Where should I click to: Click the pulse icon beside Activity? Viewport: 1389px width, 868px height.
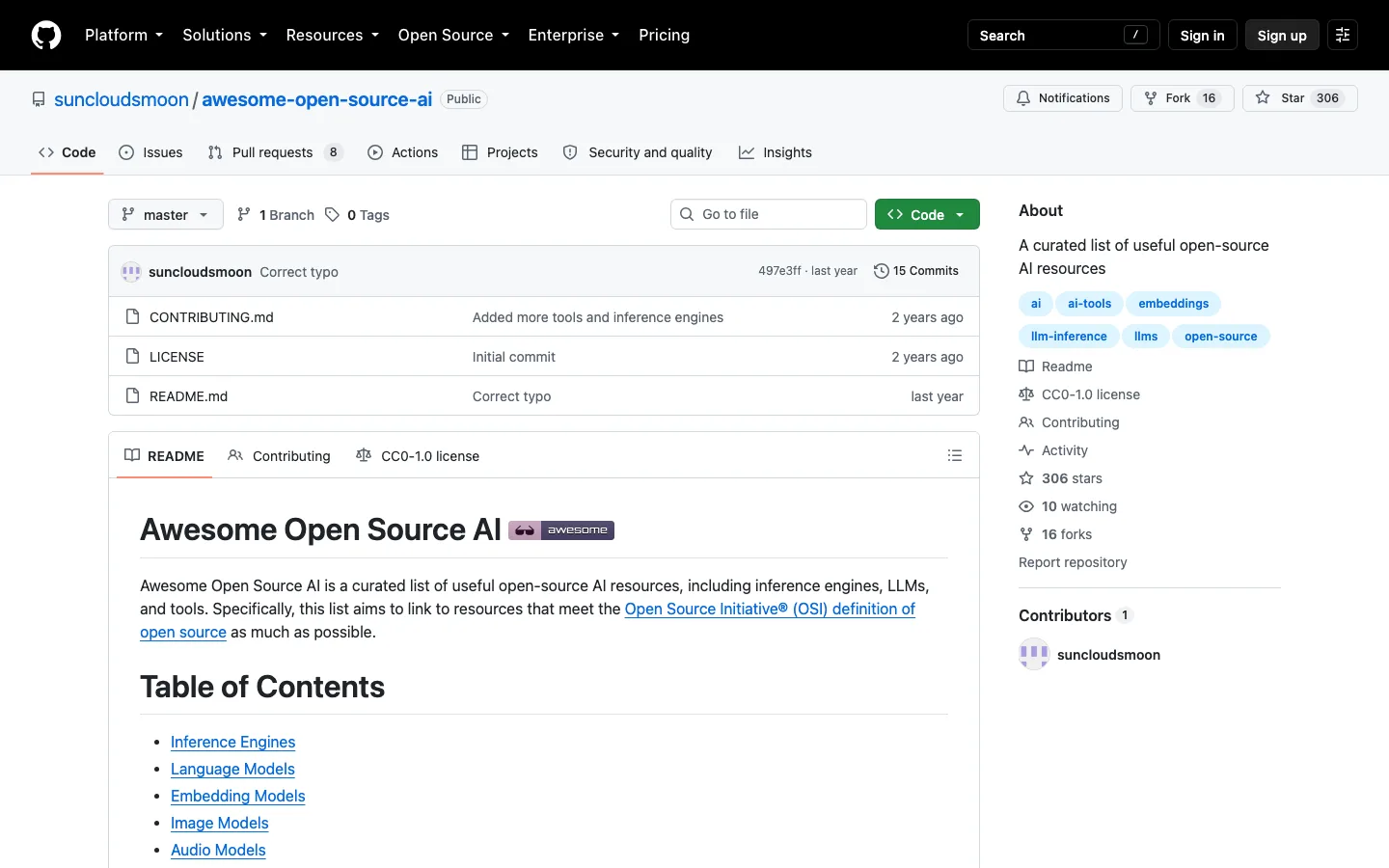tap(1026, 450)
